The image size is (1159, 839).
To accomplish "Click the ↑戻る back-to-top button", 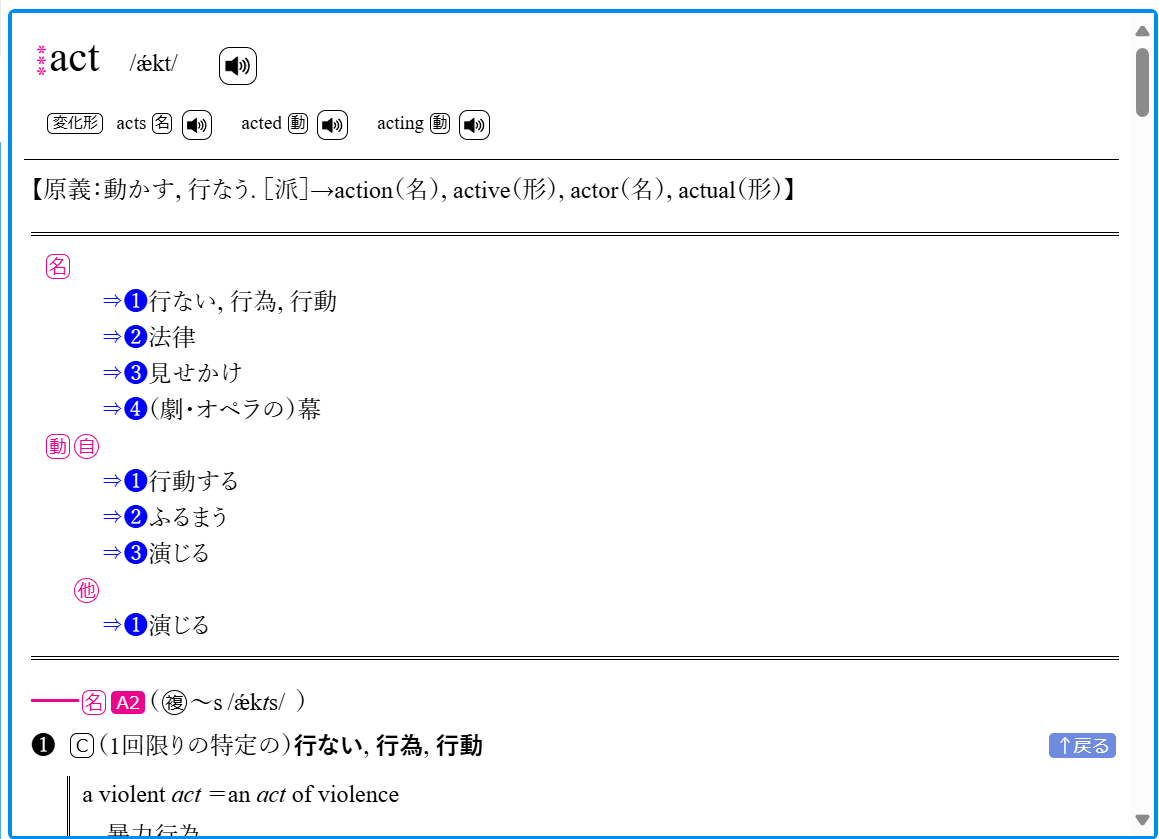I will click(x=1082, y=746).
